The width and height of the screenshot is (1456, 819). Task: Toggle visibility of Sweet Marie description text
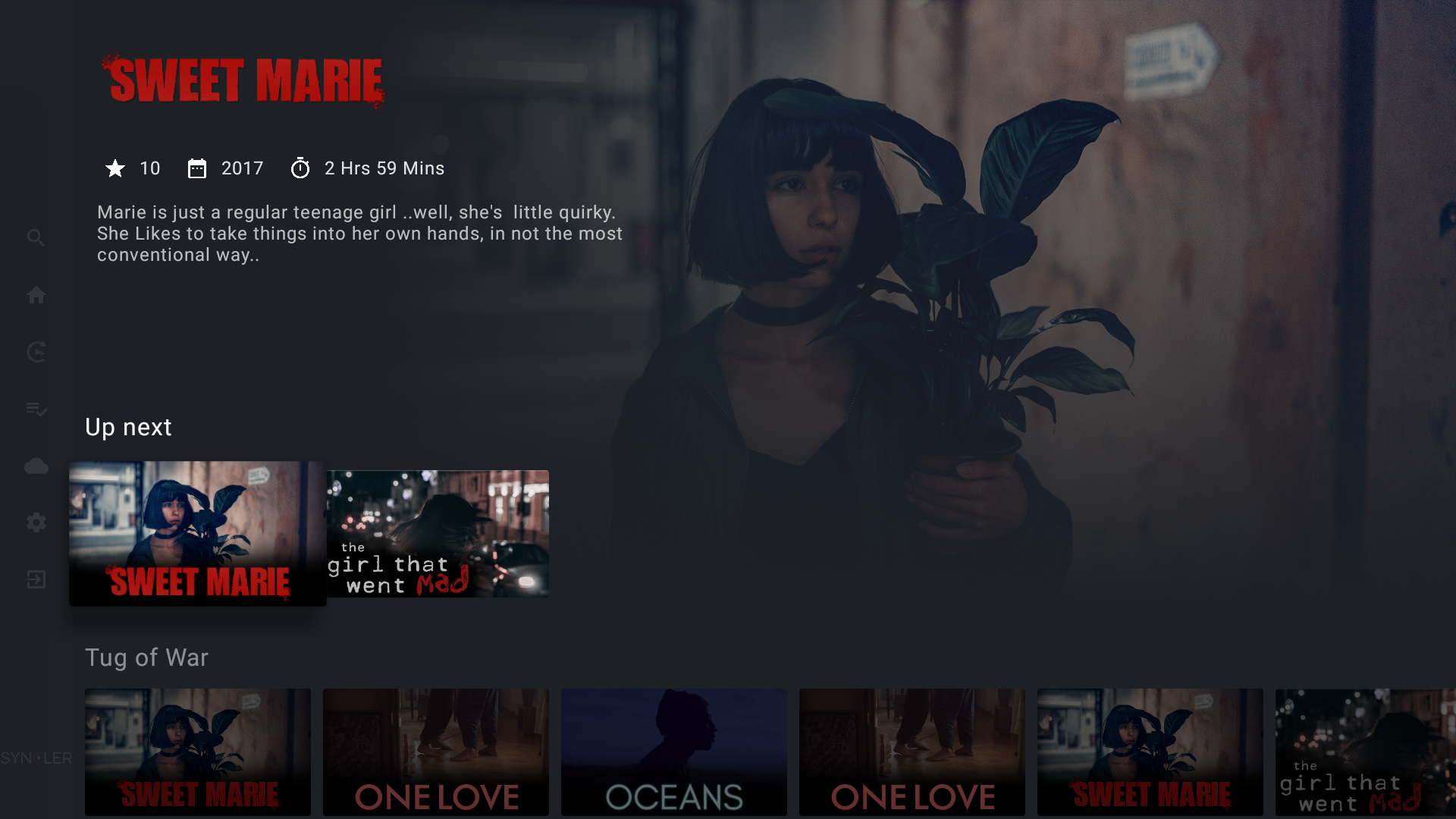360,234
